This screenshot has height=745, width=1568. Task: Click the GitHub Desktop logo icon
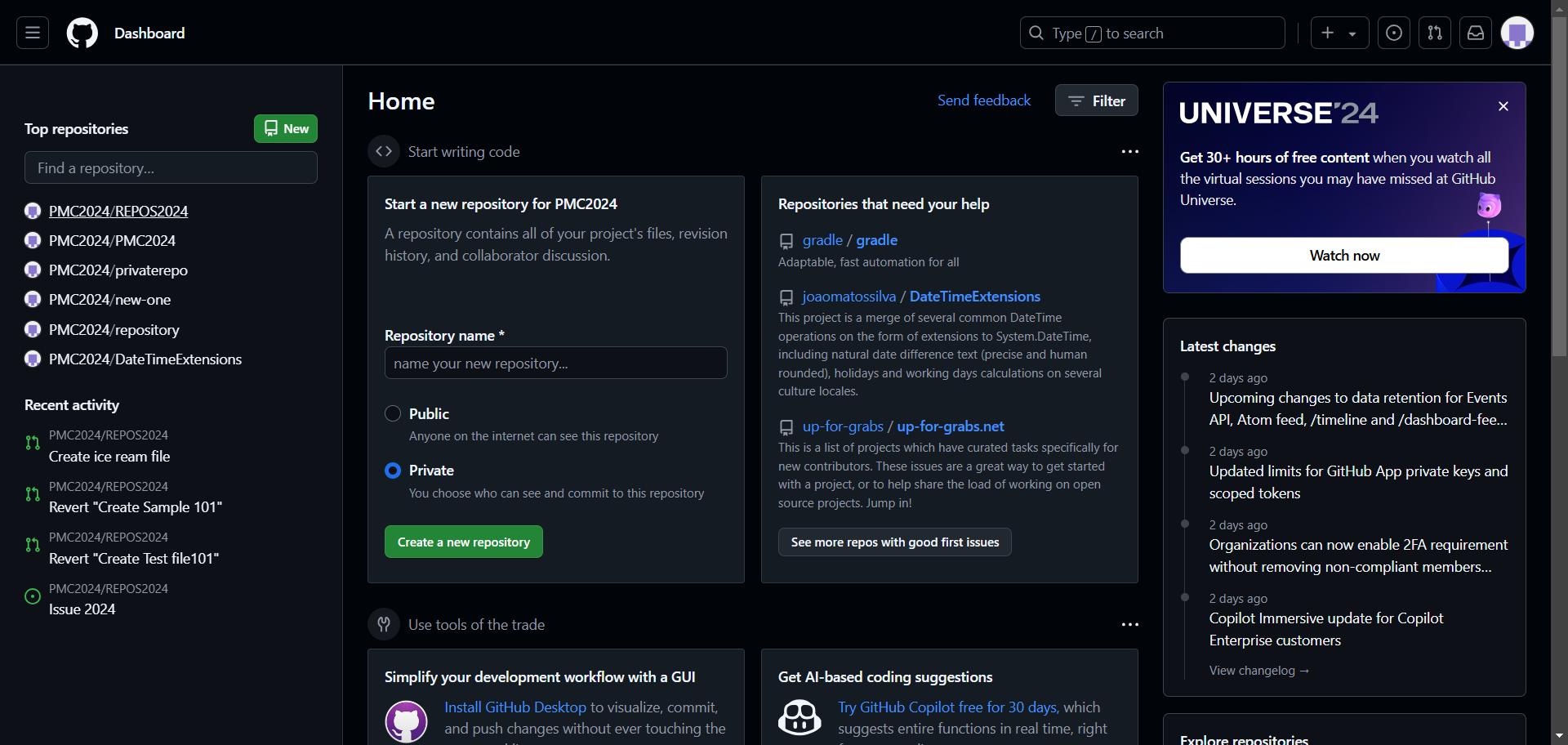coord(406,721)
